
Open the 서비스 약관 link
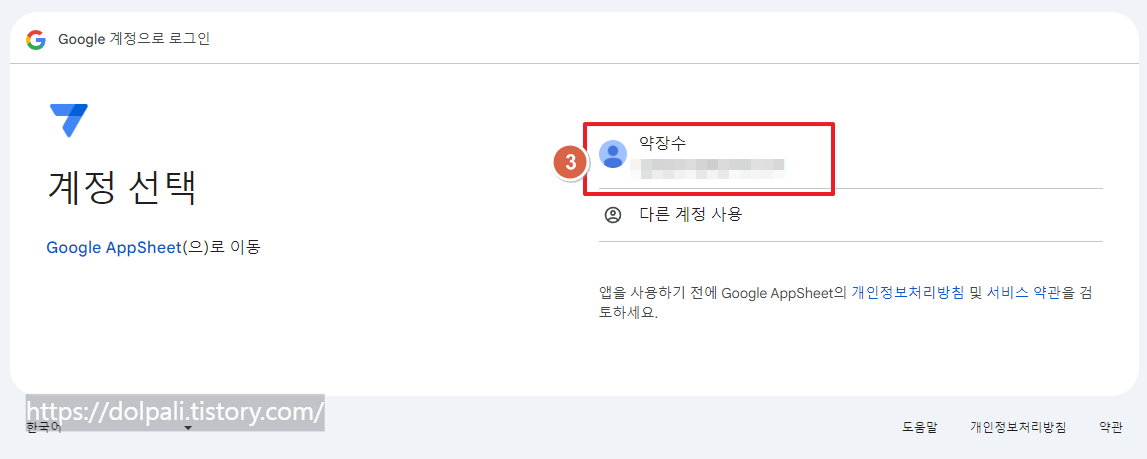coord(1024,293)
